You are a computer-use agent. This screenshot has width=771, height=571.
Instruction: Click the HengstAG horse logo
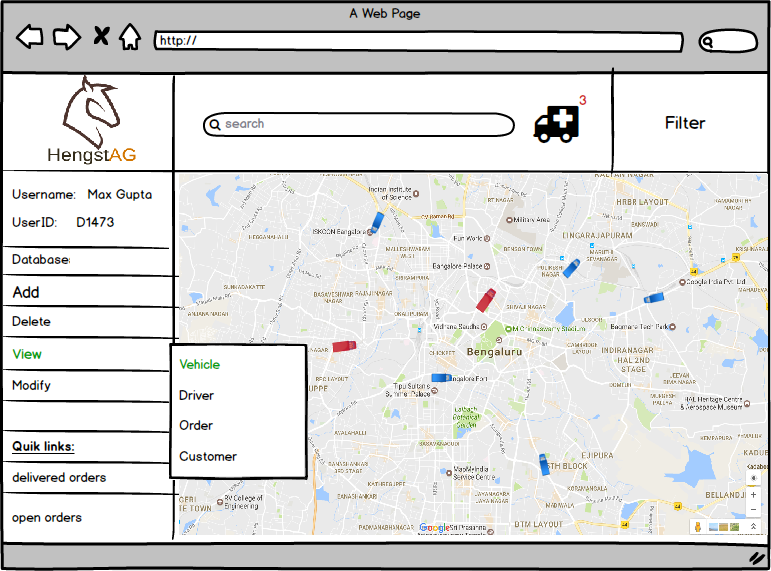91,120
